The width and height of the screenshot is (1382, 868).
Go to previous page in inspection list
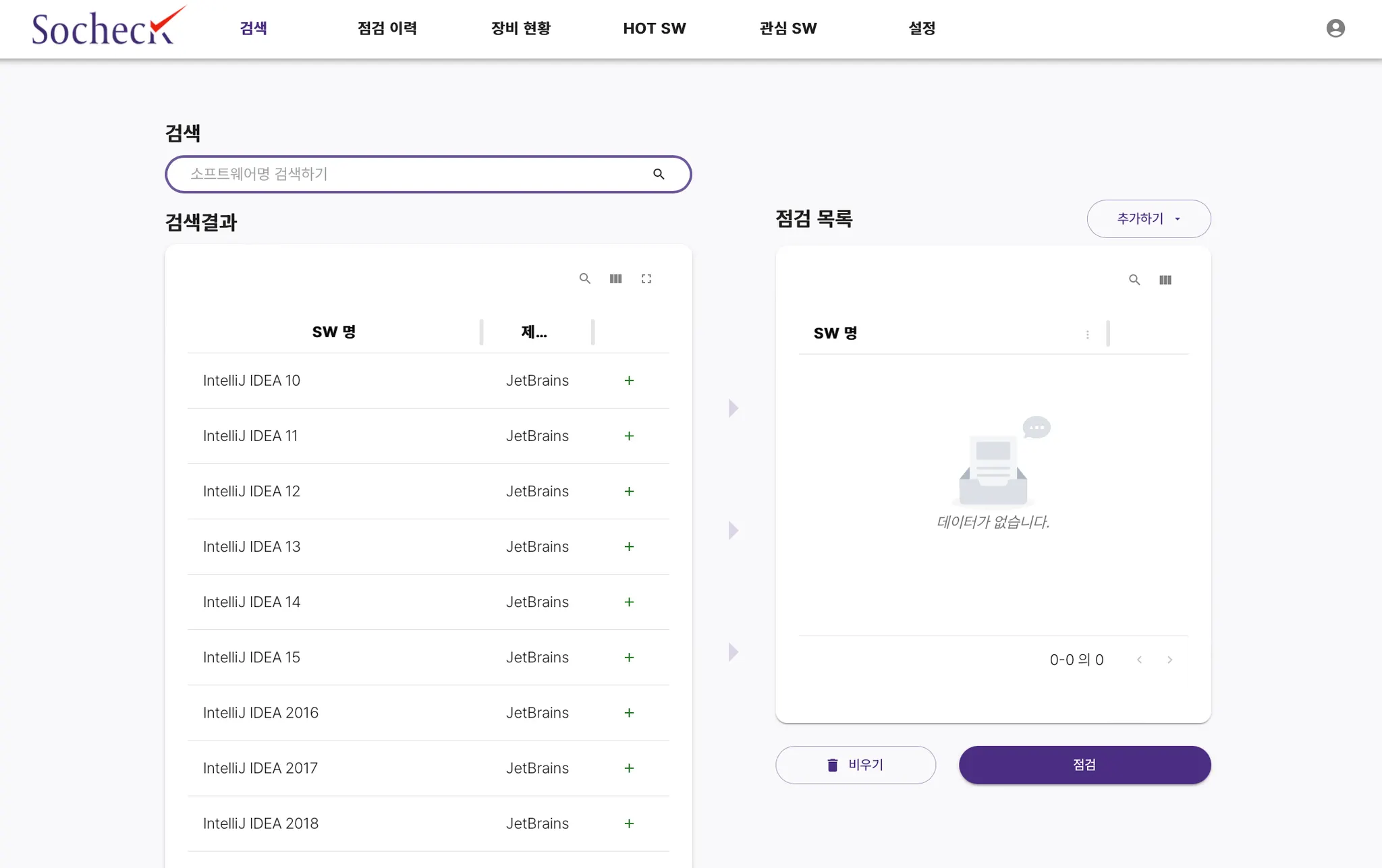1139,660
